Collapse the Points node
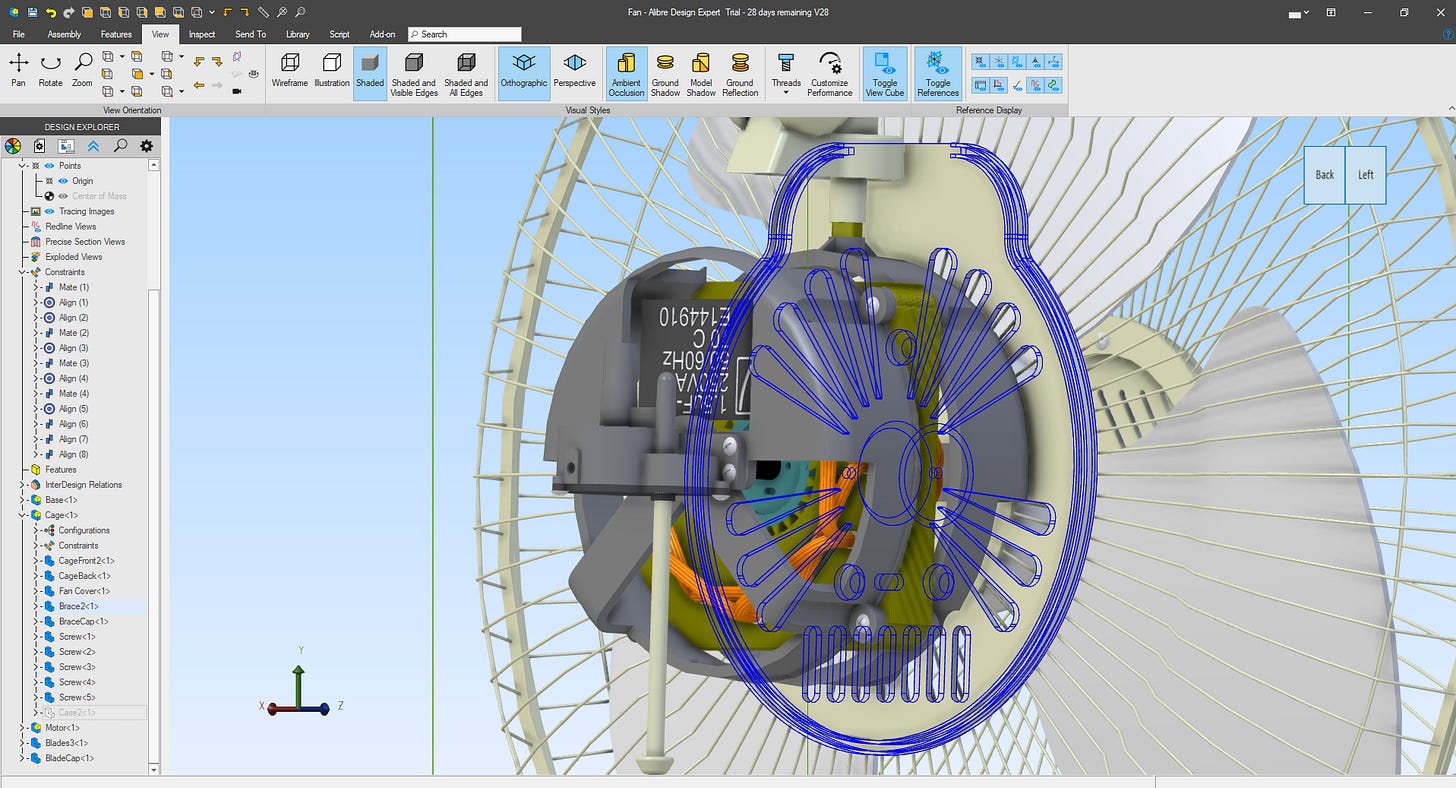The width and height of the screenshot is (1456, 788). [x=23, y=165]
